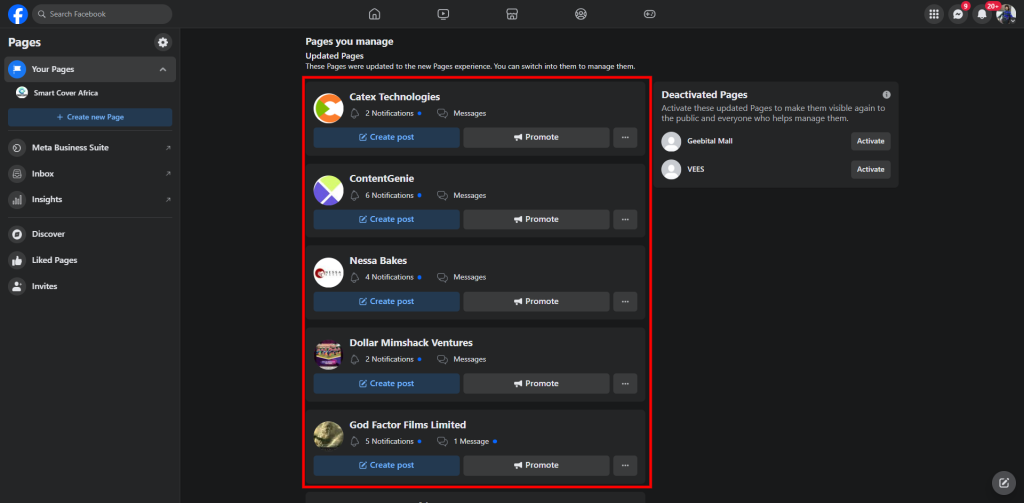Promote Dollar Mimshack Ventures page
The image size is (1024, 503).
536,383
